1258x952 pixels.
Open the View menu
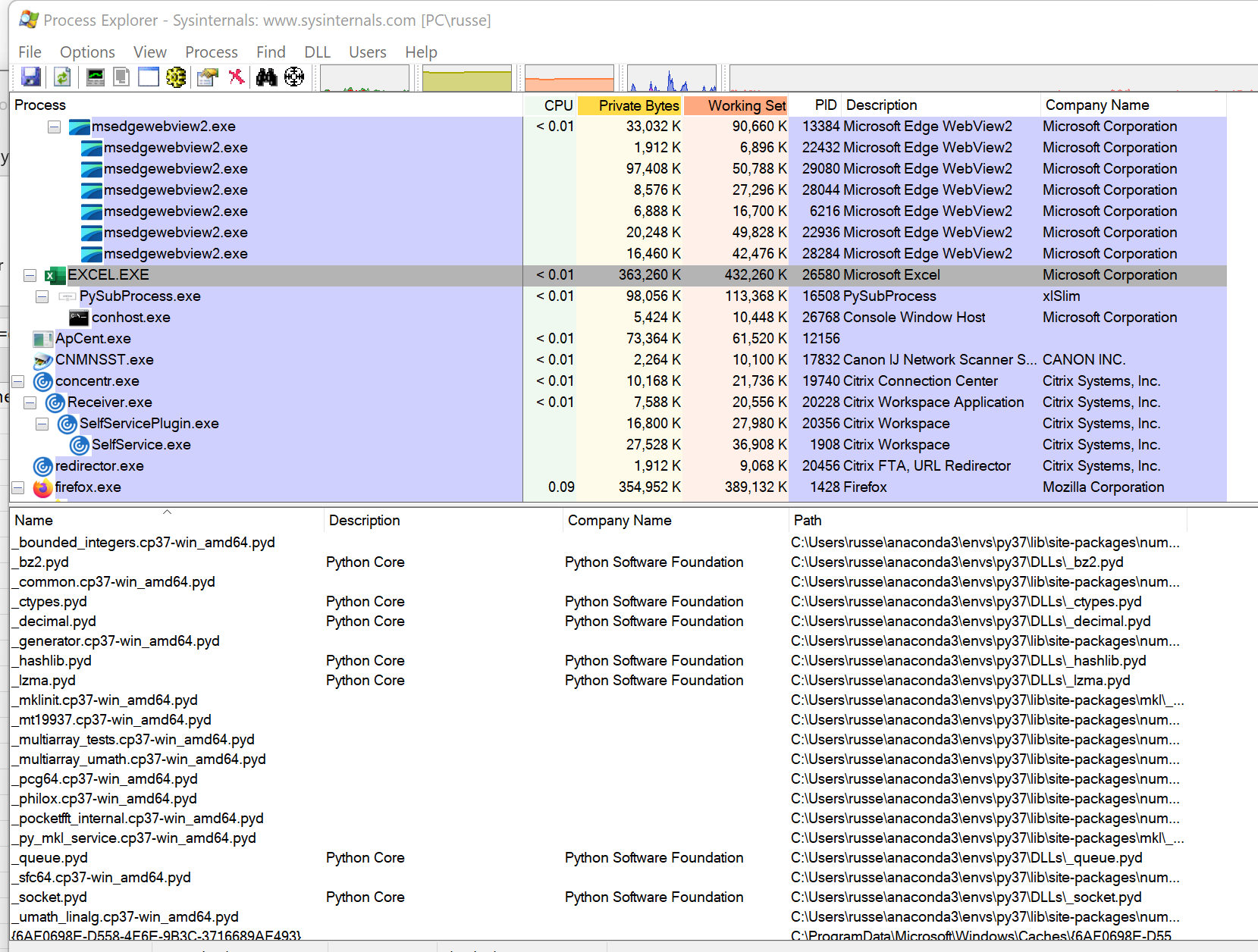pos(150,52)
